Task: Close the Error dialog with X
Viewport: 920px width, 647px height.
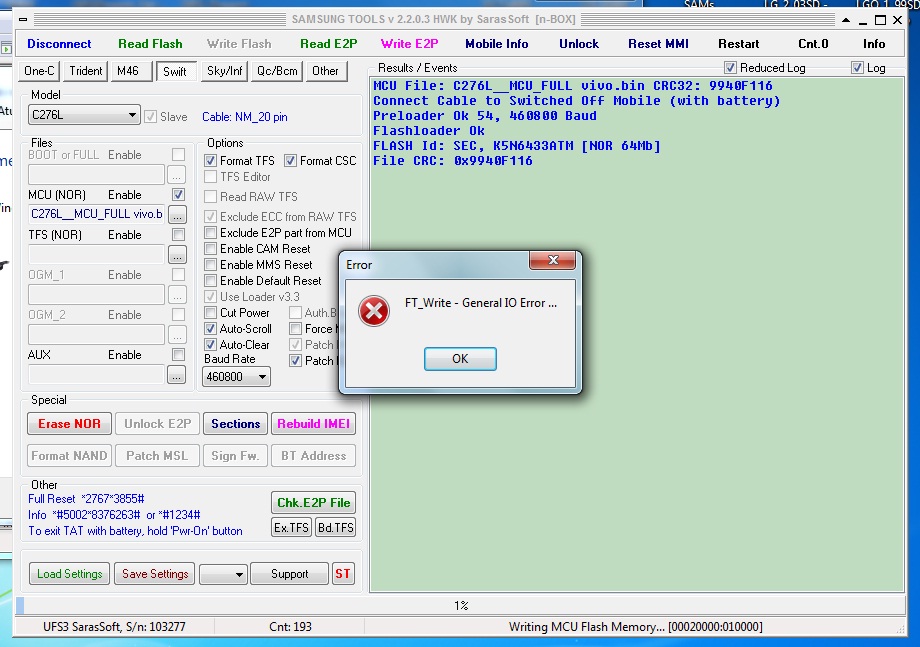Action: coord(552,260)
